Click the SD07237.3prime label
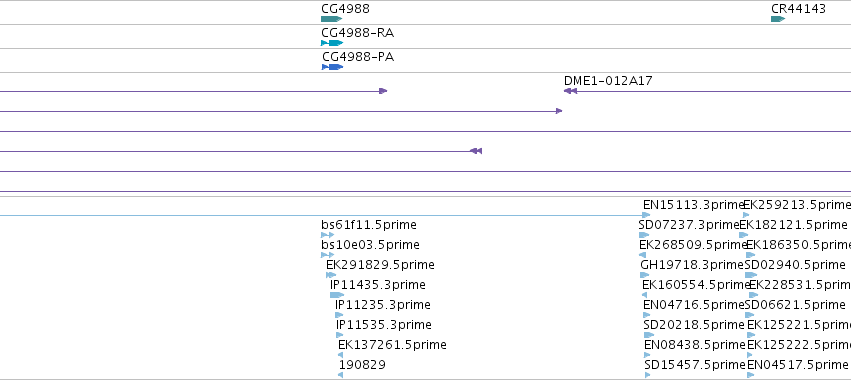 tap(689, 225)
